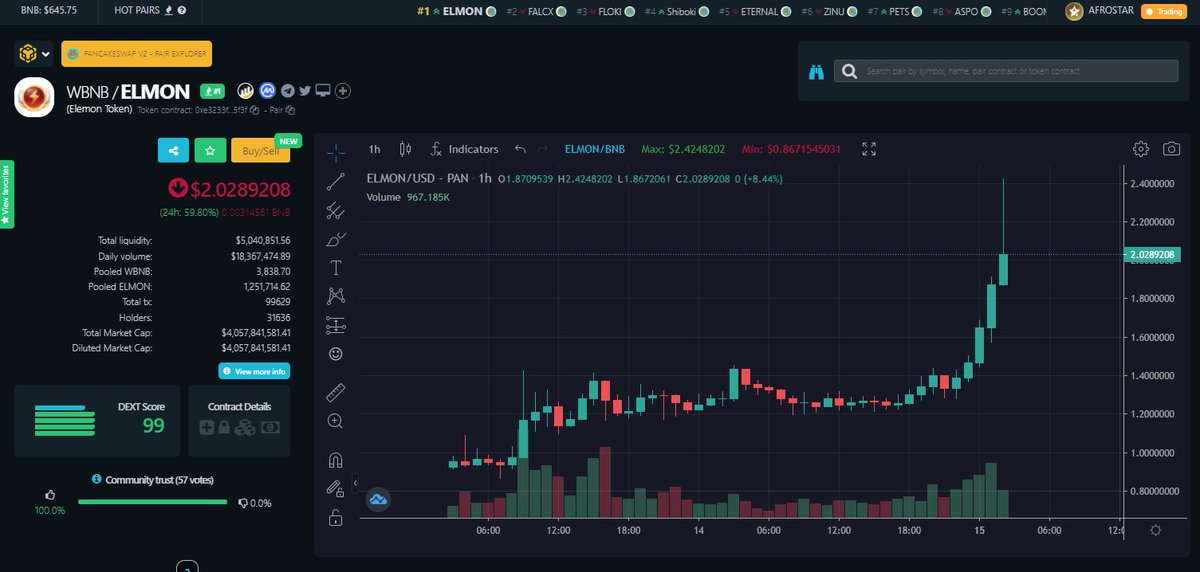Open the Telegram link icon
Viewport: 1200px width, 572px height.
click(x=288, y=91)
